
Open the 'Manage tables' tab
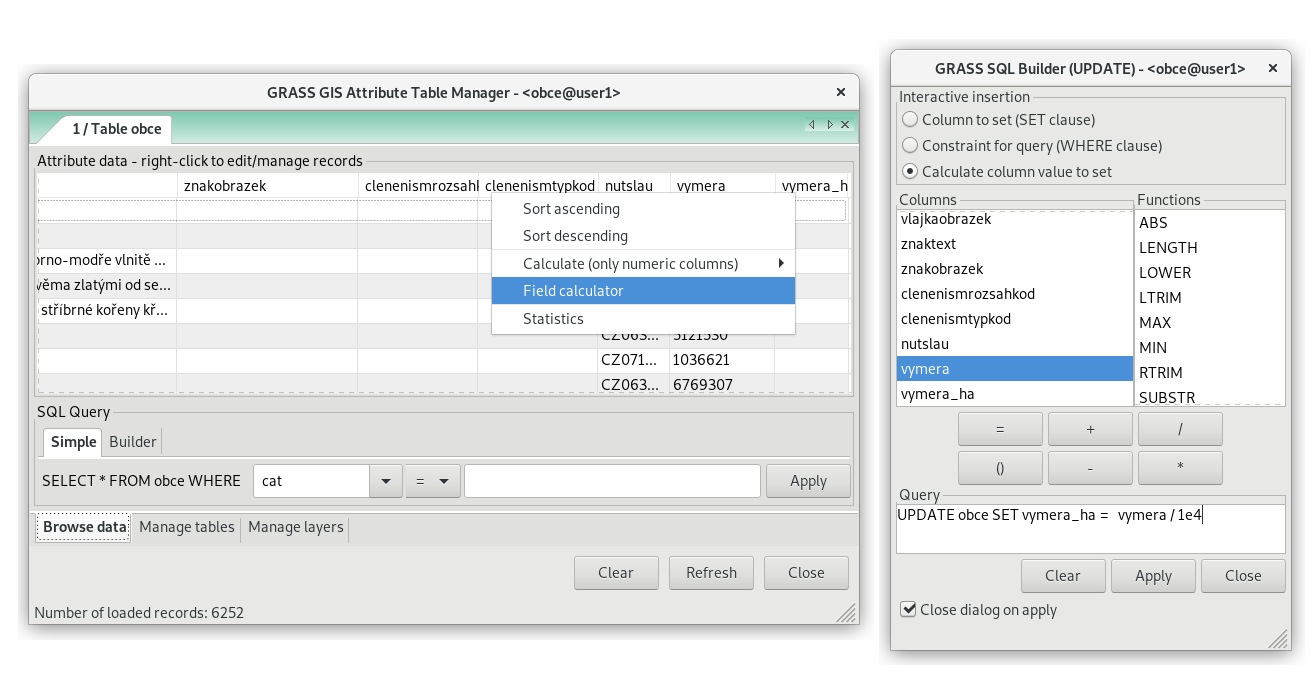point(187,527)
